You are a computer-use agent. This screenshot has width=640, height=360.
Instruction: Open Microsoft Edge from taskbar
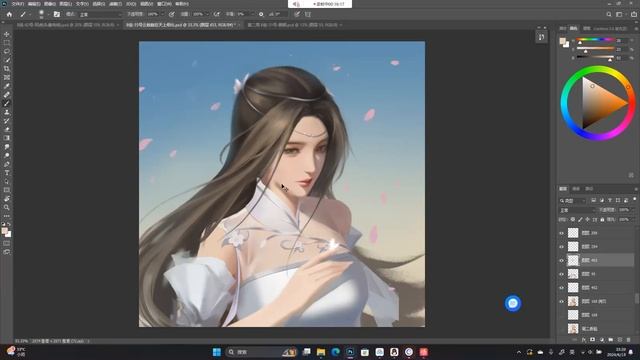[x=336, y=352]
